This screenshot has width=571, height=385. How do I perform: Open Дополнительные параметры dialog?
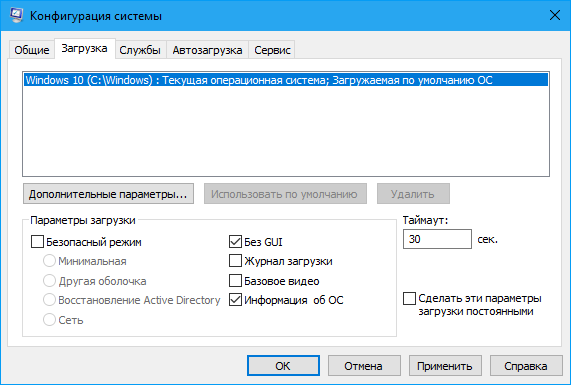(108, 194)
